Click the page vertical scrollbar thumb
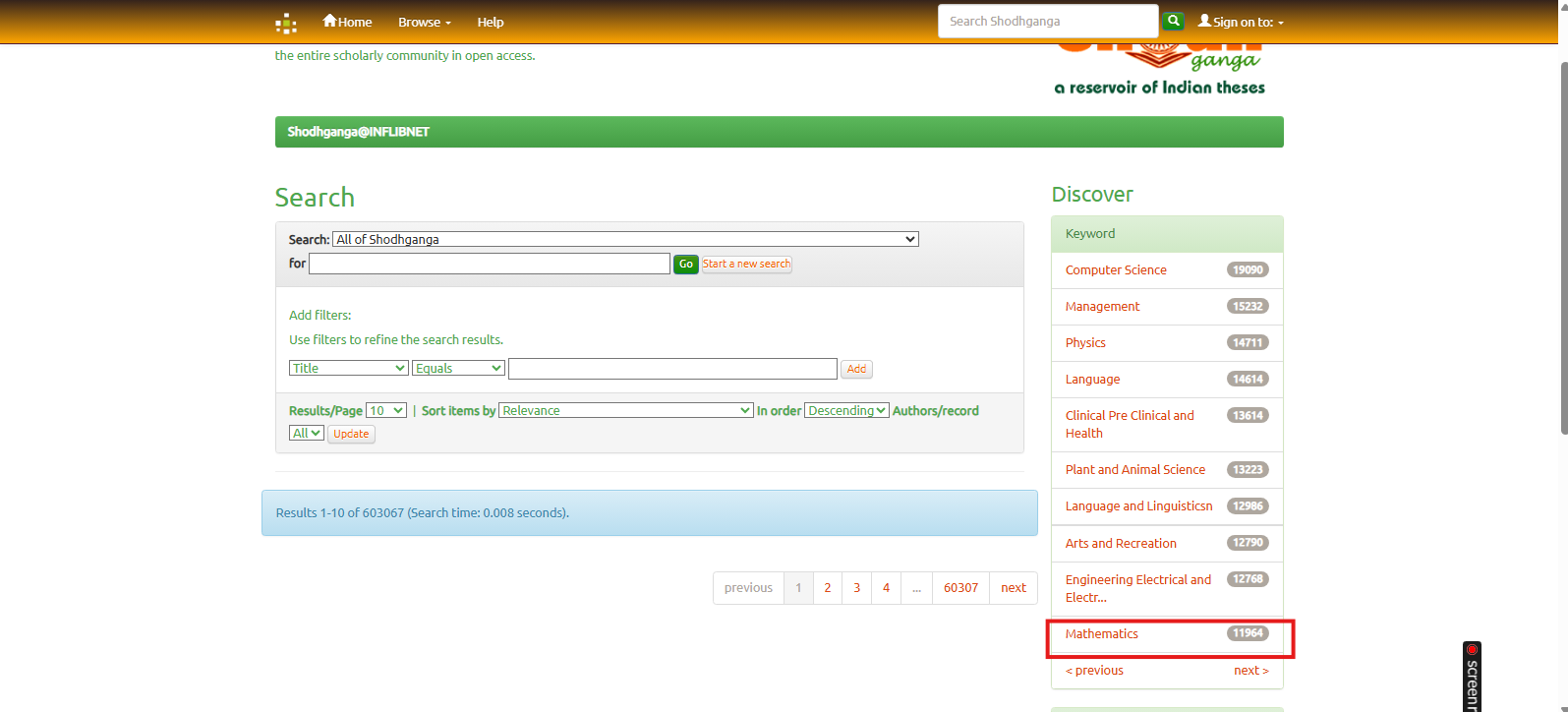Viewport: 1568px width, 712px height. (x=1563, y=246)
